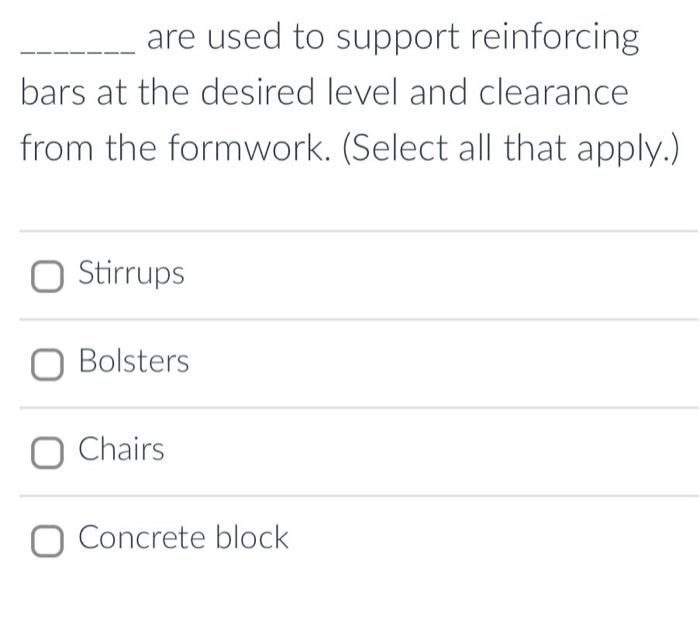700x621 pixels.
Task: Click the word "reinforcing" in the question
Action: pos(555,38)
